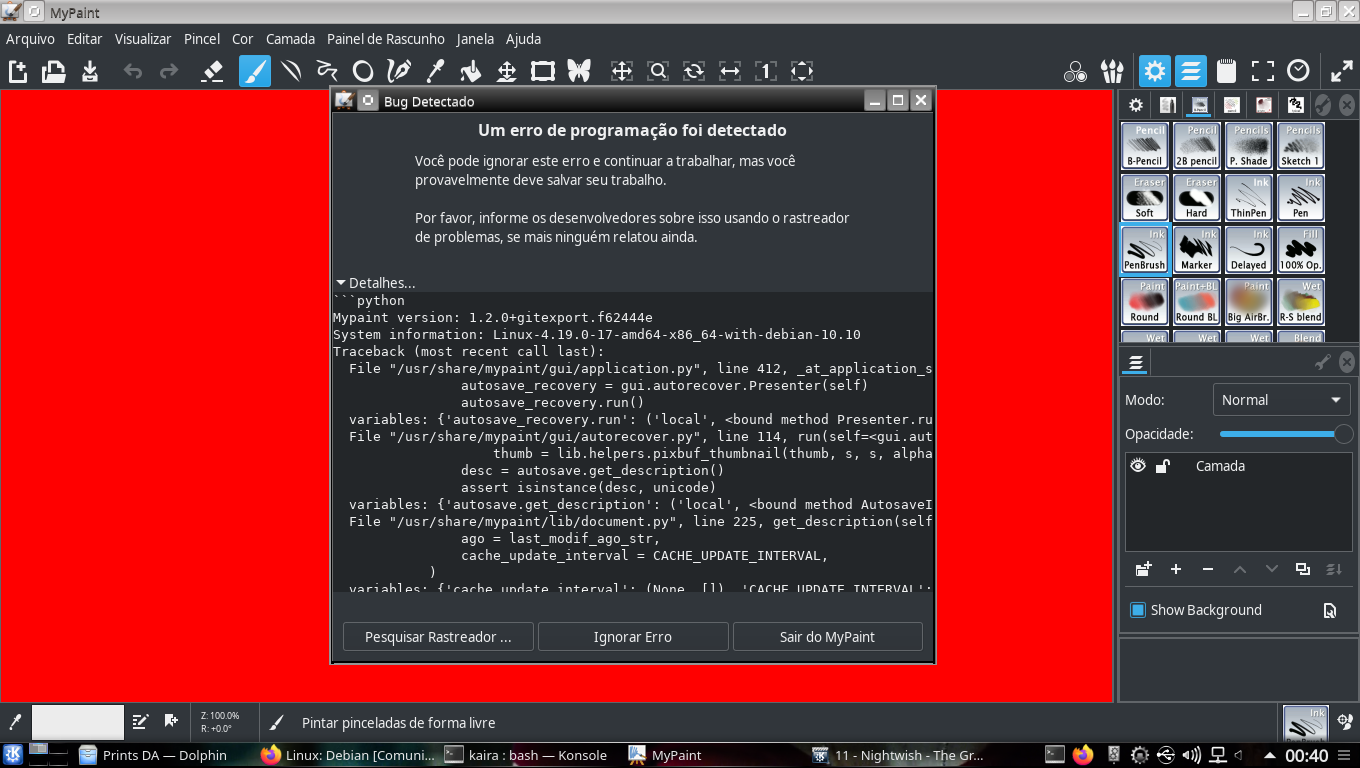
Task: Open the Modo Normal dropdown
Action: 1281,400
